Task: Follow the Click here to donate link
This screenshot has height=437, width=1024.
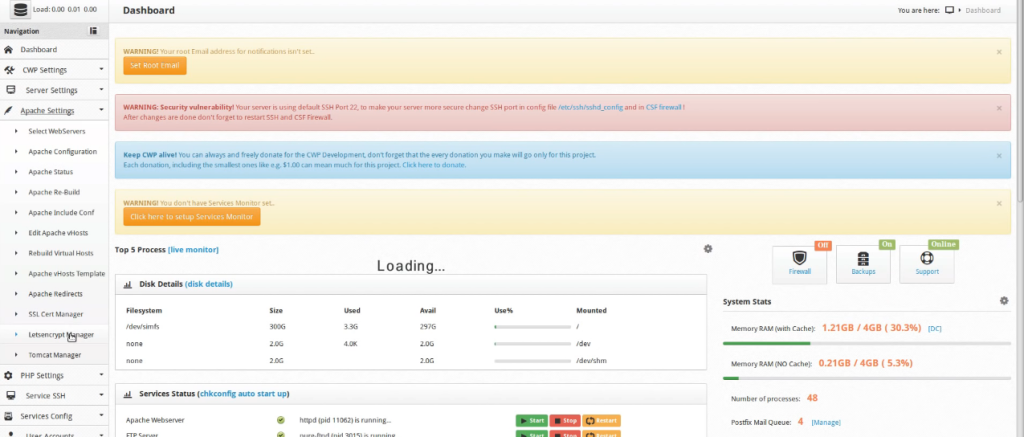Action: pos(434,165)
